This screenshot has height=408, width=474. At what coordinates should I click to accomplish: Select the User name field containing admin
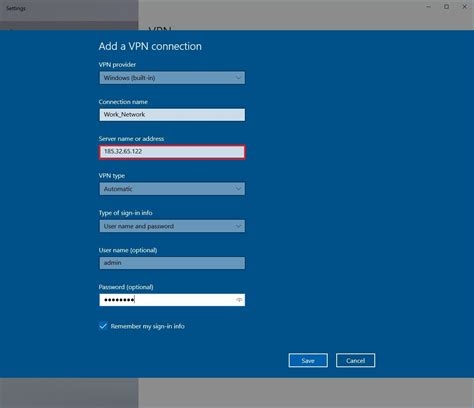pos(172,263)
